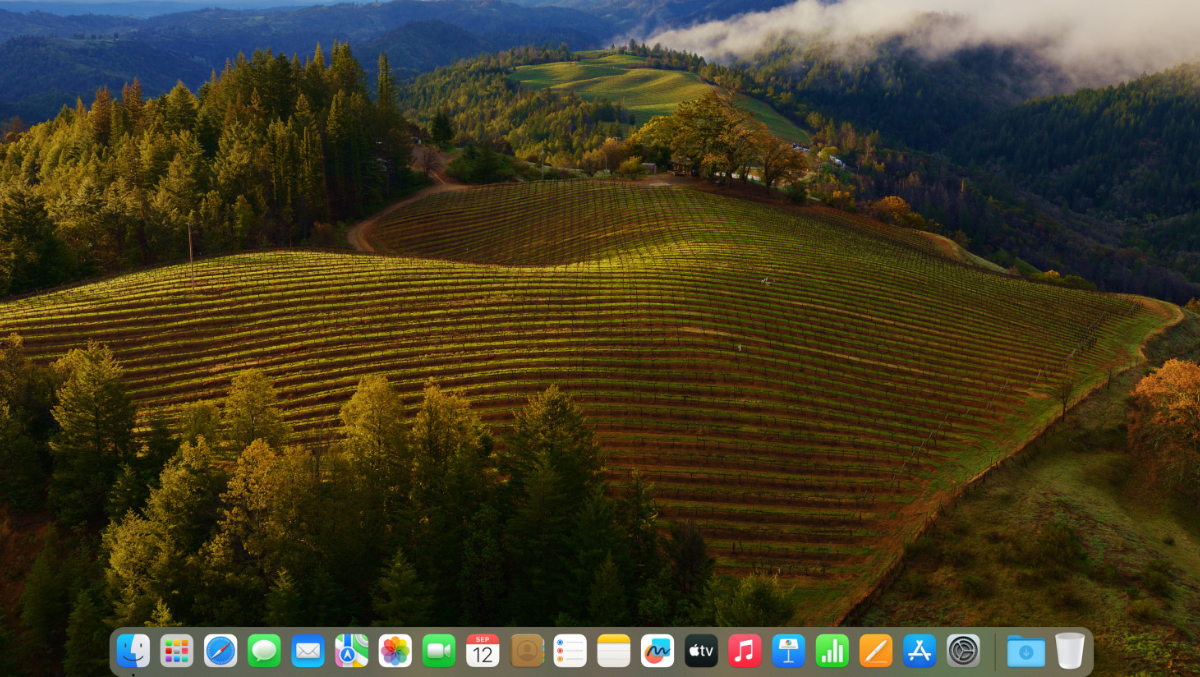The image size is (1200, 677).
Task: Open the Reminders app
Action: (570, 651)
